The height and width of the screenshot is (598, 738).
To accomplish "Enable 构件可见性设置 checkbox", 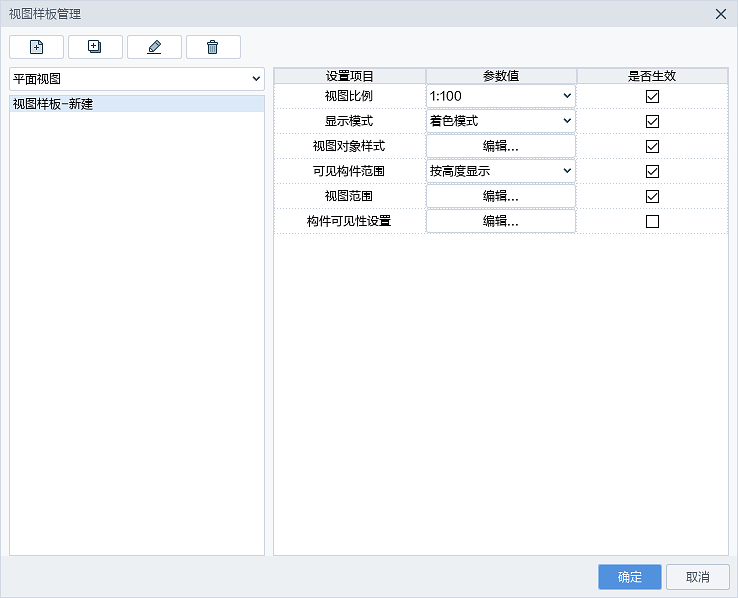I will pyautogui.click(x=652, y=221).
